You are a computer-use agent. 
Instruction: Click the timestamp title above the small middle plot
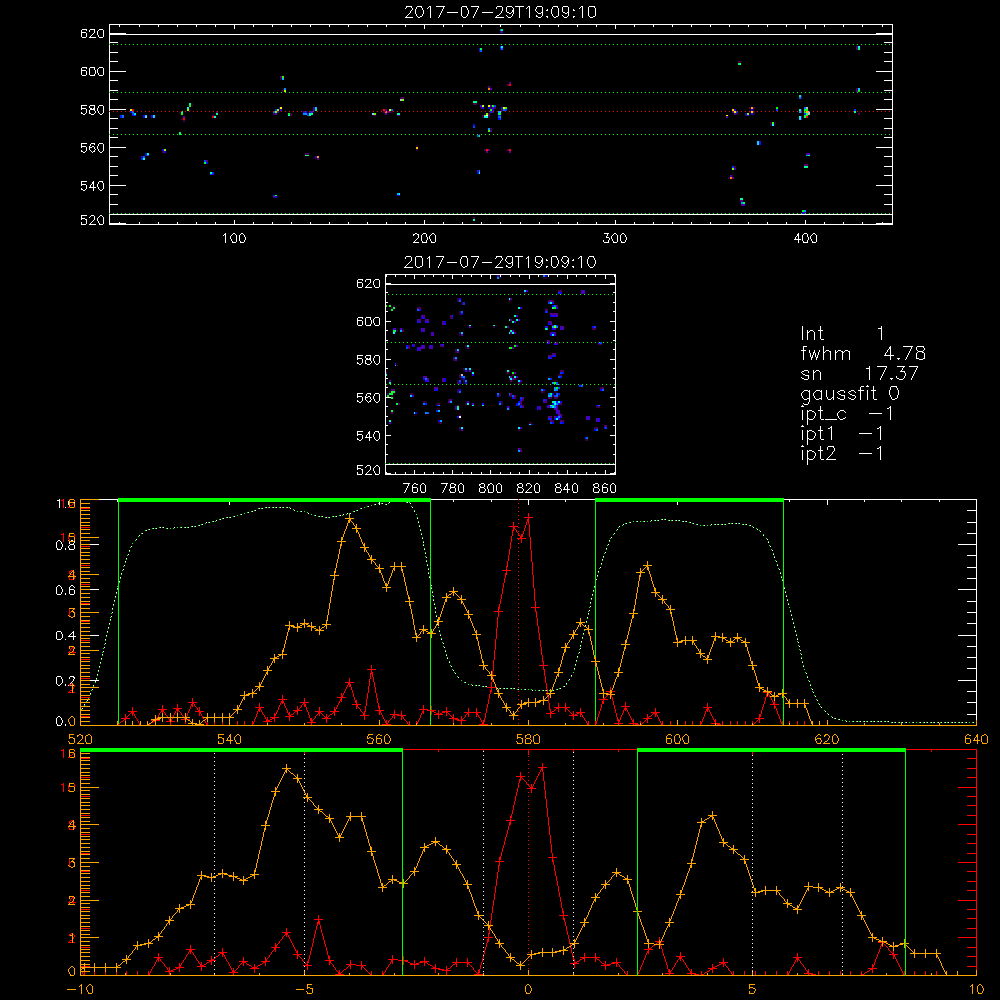[x=501, y=262]
